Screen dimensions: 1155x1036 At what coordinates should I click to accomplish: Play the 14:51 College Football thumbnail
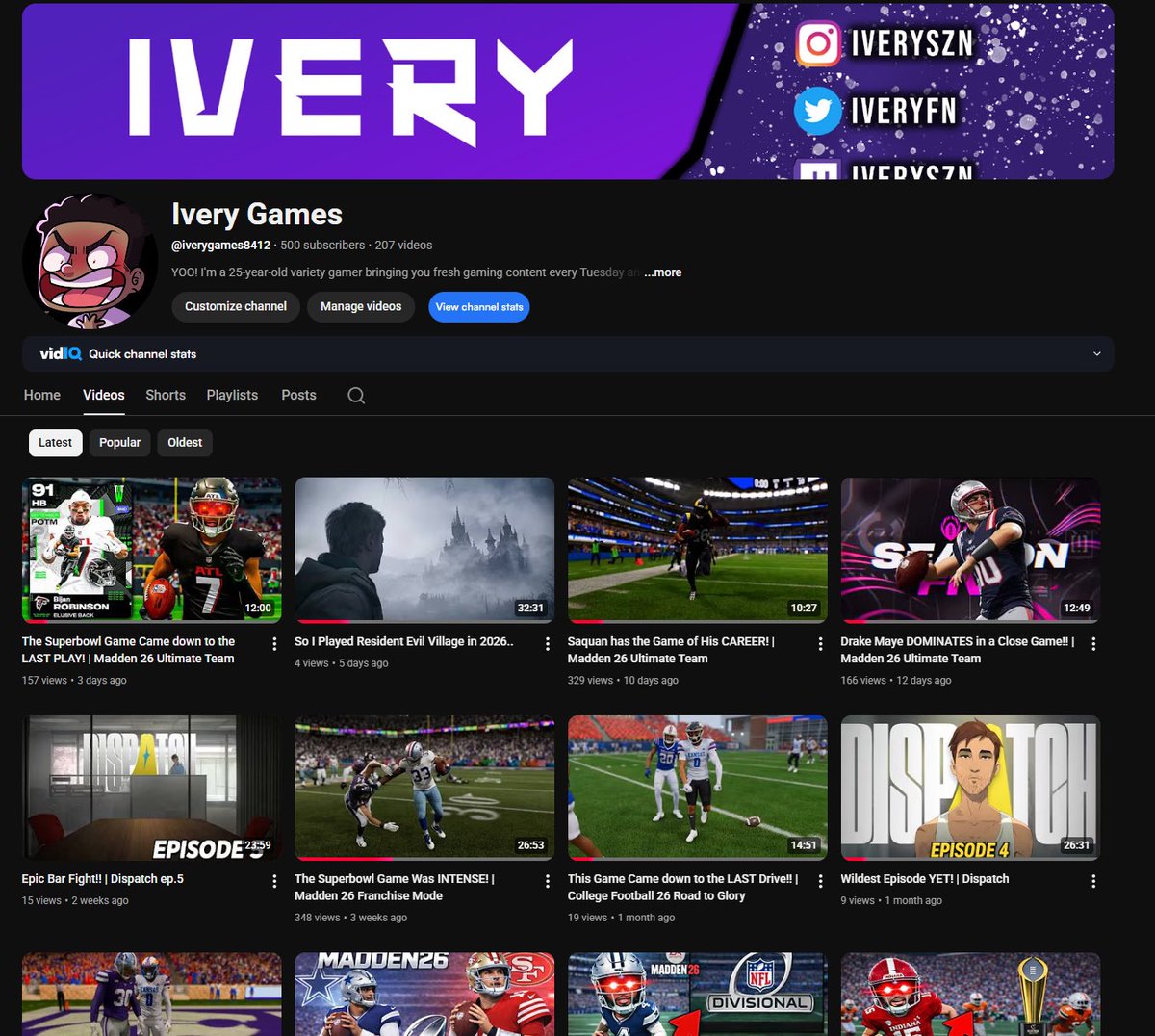pyautogui.click(x=698, y=788)
